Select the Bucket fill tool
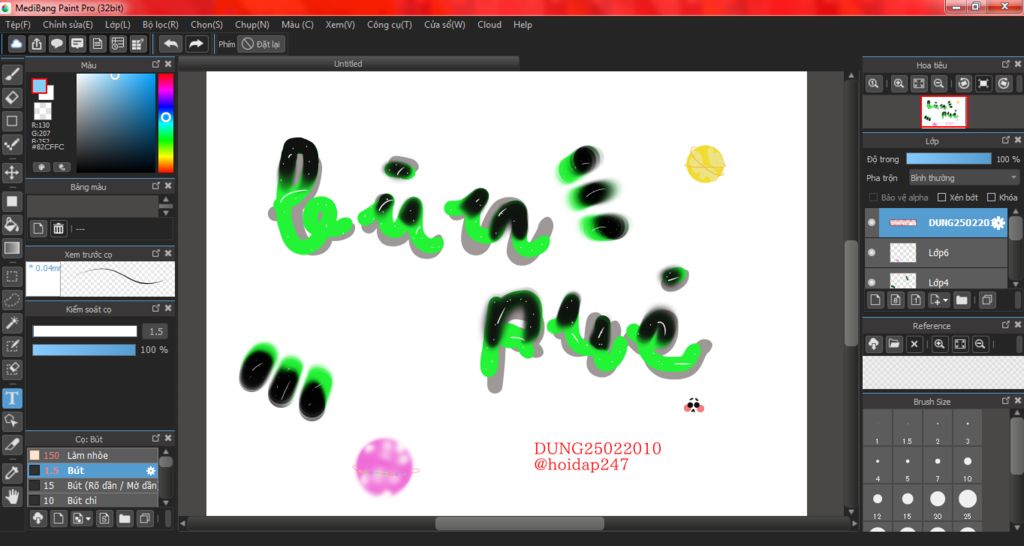1024x546 pixels. tap(12, 225)
